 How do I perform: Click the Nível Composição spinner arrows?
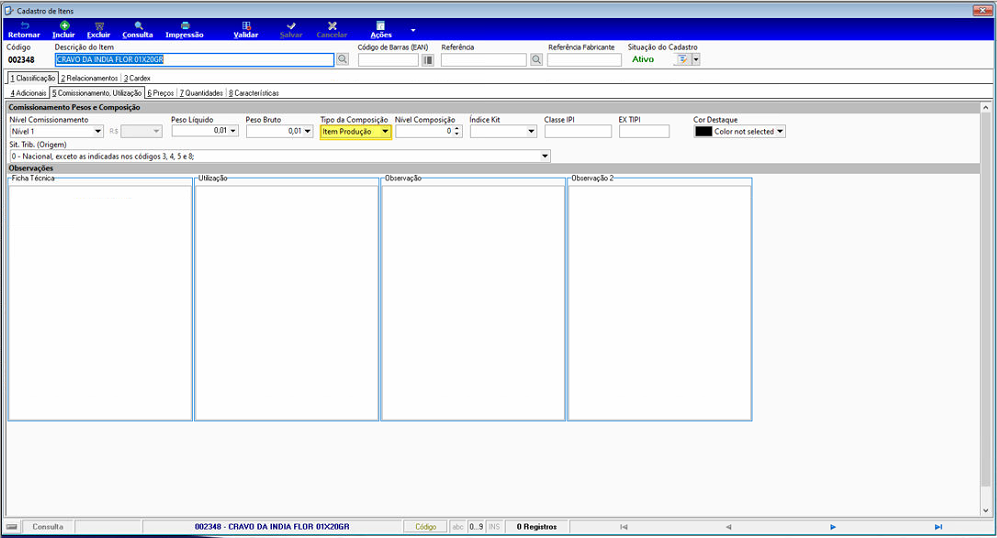pyautogui.click(x=457, y=131)
